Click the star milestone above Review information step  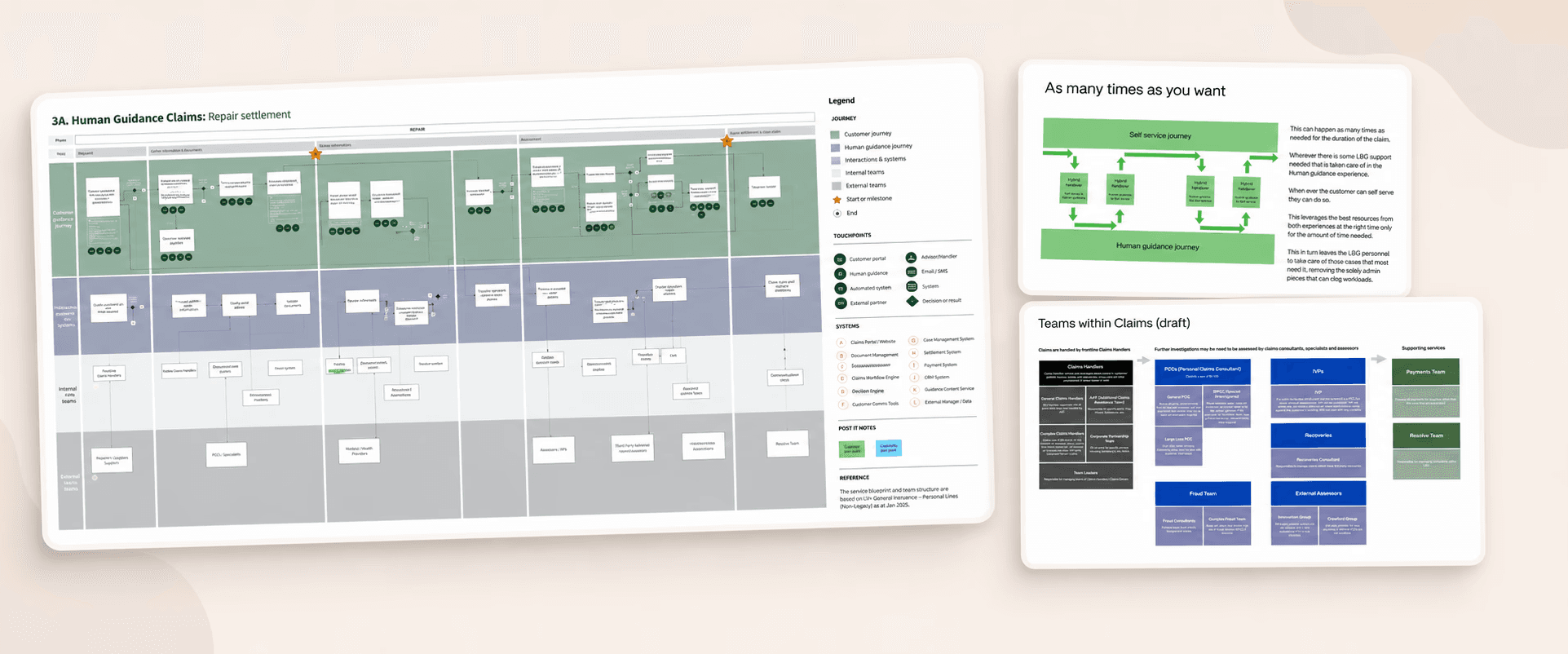coord(316,152)
